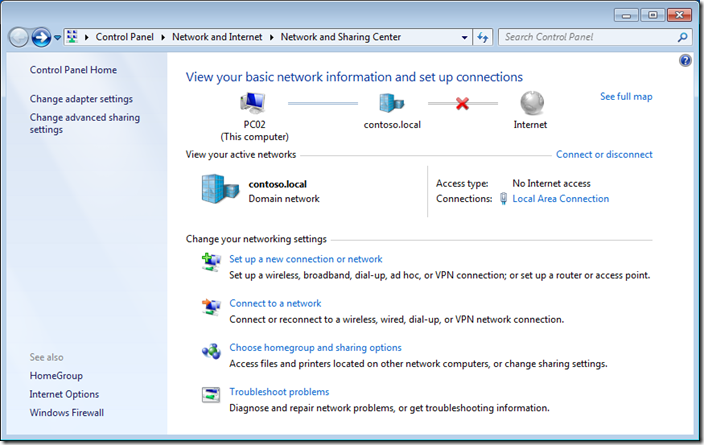Expand the Control Panel breadcrumb arrow
Viewport: 704px width, 445px height.
(165, 37)
